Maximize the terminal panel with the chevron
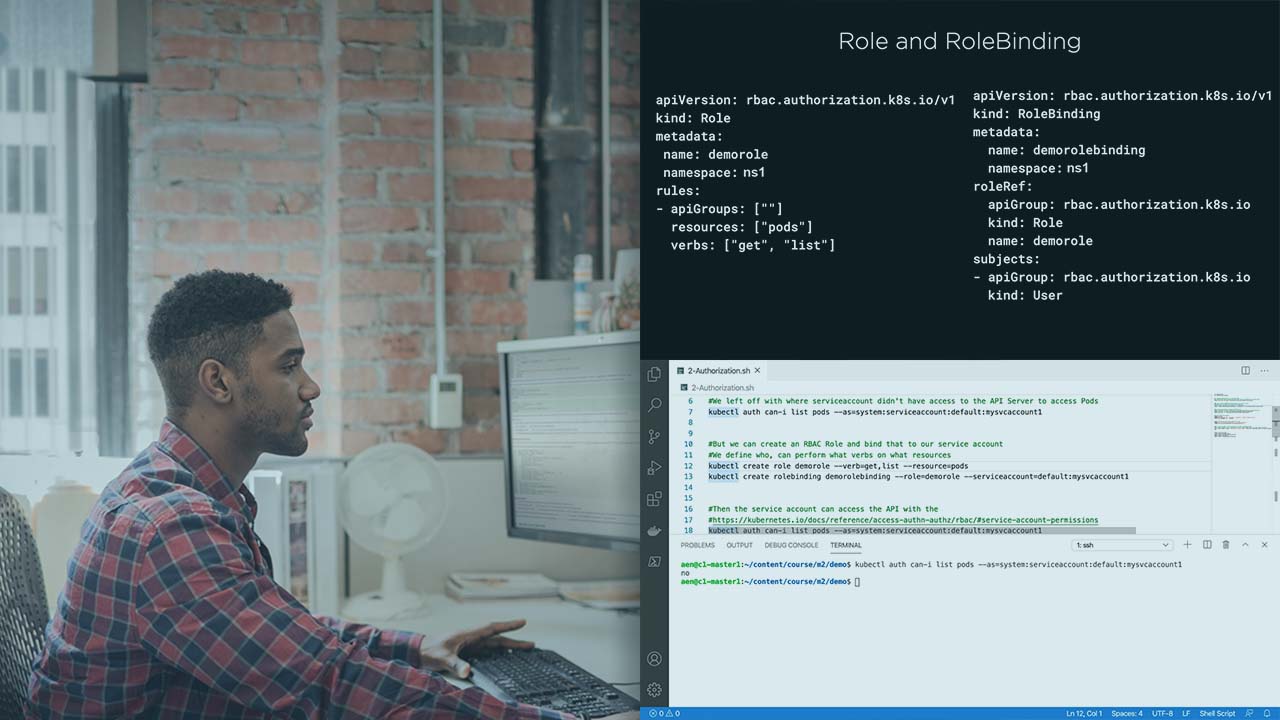The height and width of the screenshot is (720, 1280). (1245, 545)
